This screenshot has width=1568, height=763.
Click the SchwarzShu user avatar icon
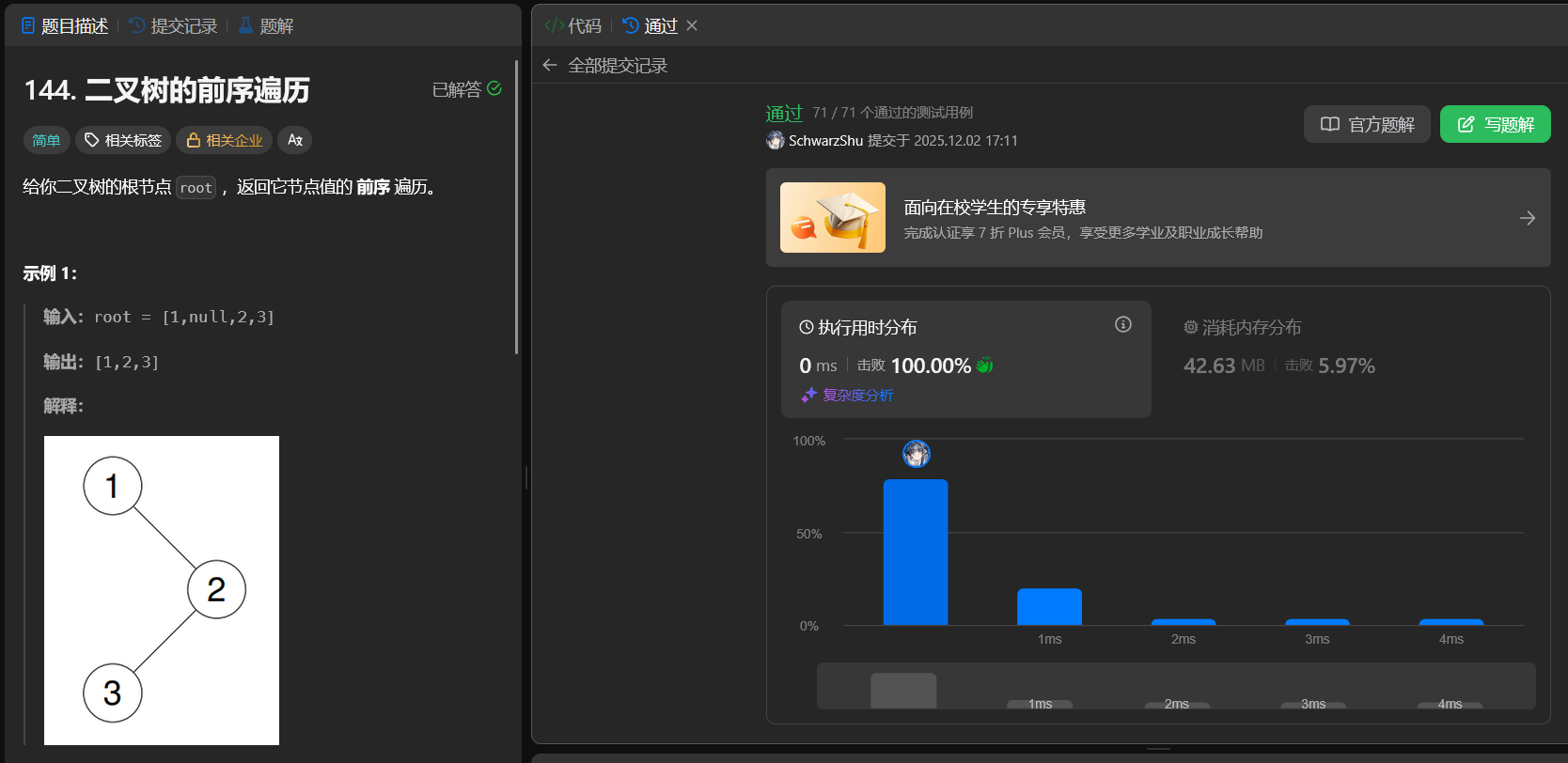tap(776, 140)
